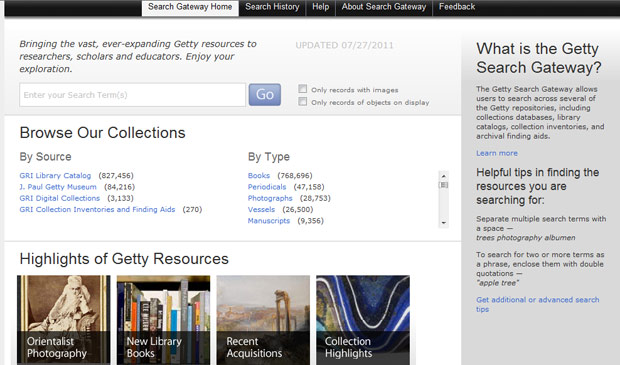
Task: Open the Feedback page
Action: 457,7
